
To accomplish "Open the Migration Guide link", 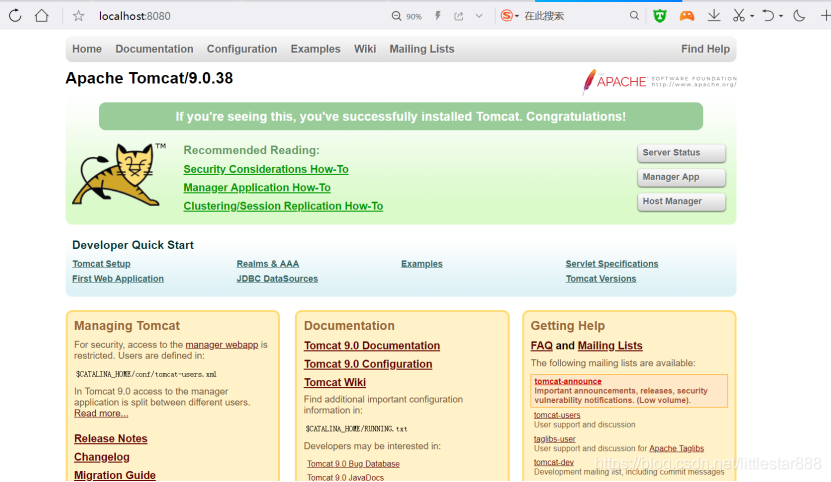I will point(115,475).
